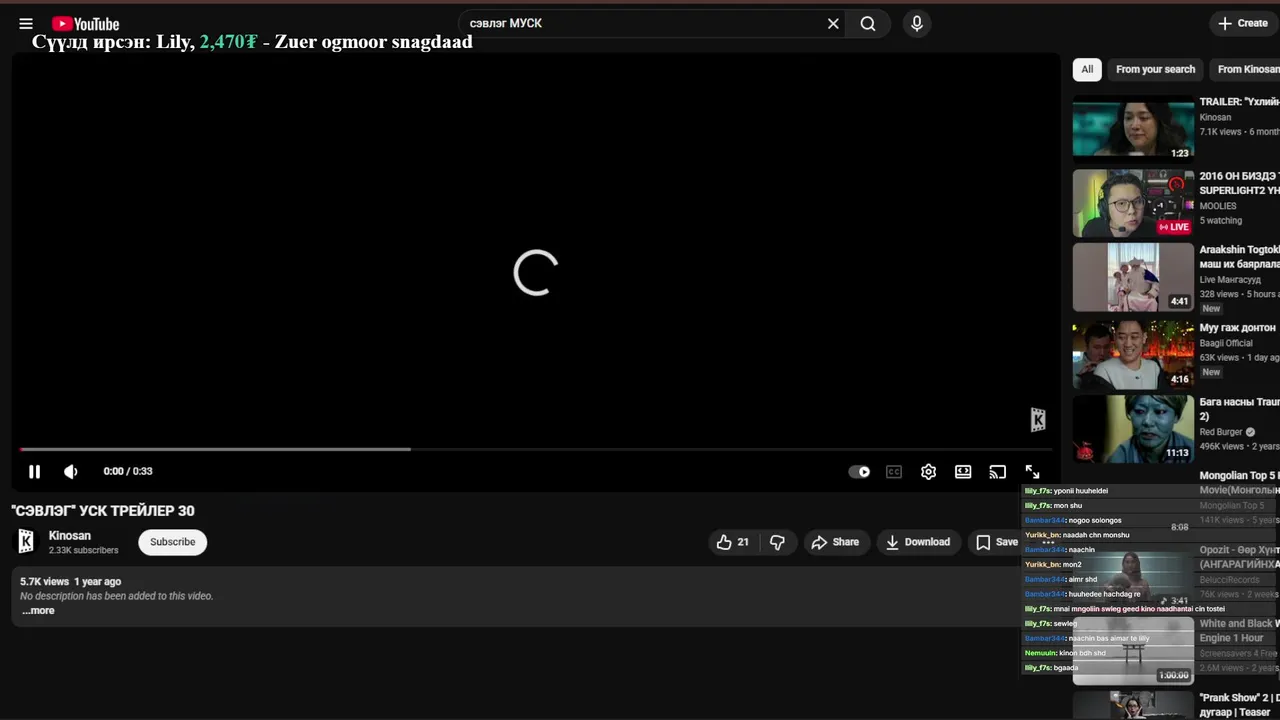This screenshot has height=720, width=1280.
Task: Cast video to a TV
Action: tap(997, 472)
